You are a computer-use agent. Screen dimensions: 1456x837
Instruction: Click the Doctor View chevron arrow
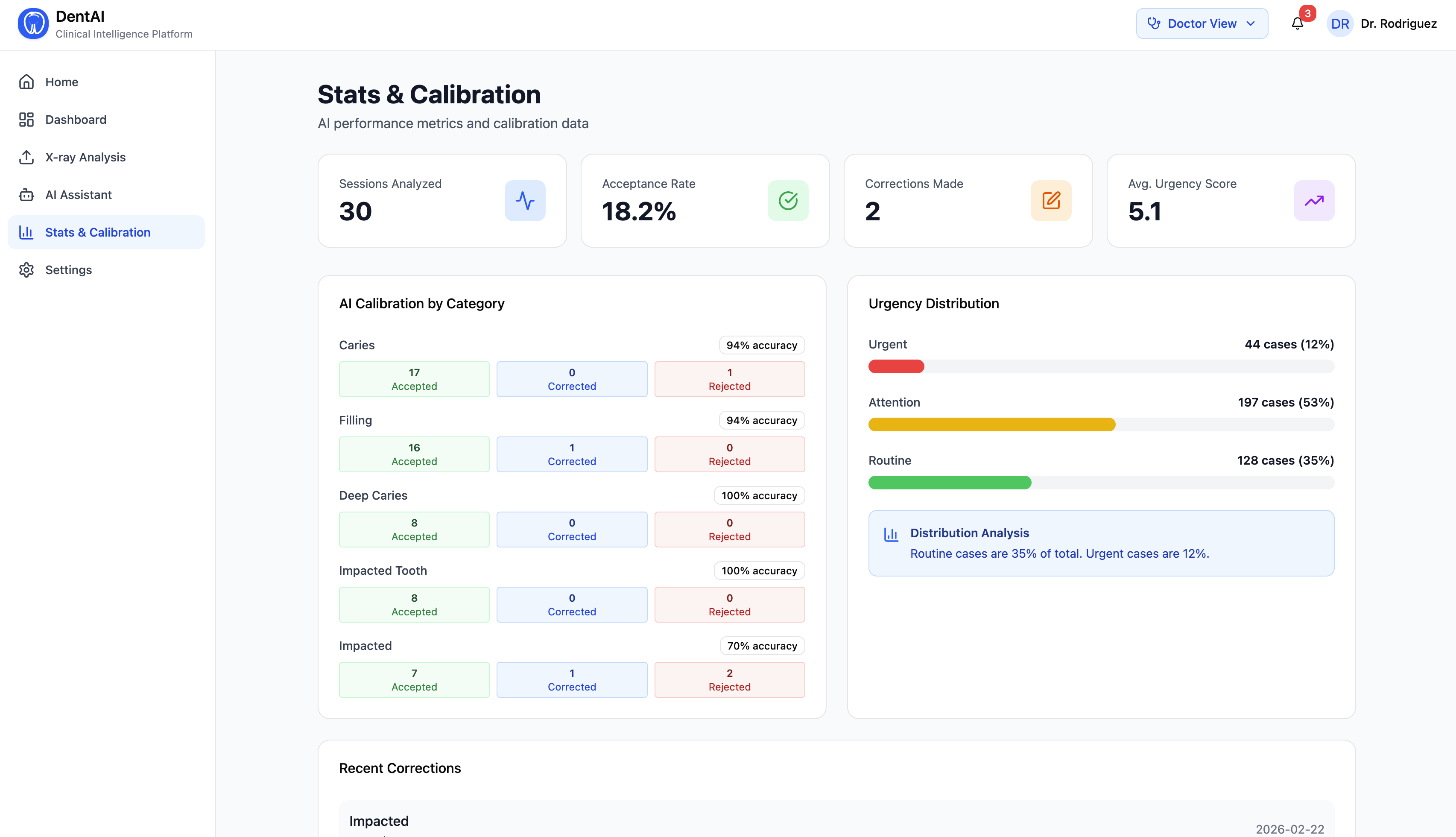pos(1251,23)
